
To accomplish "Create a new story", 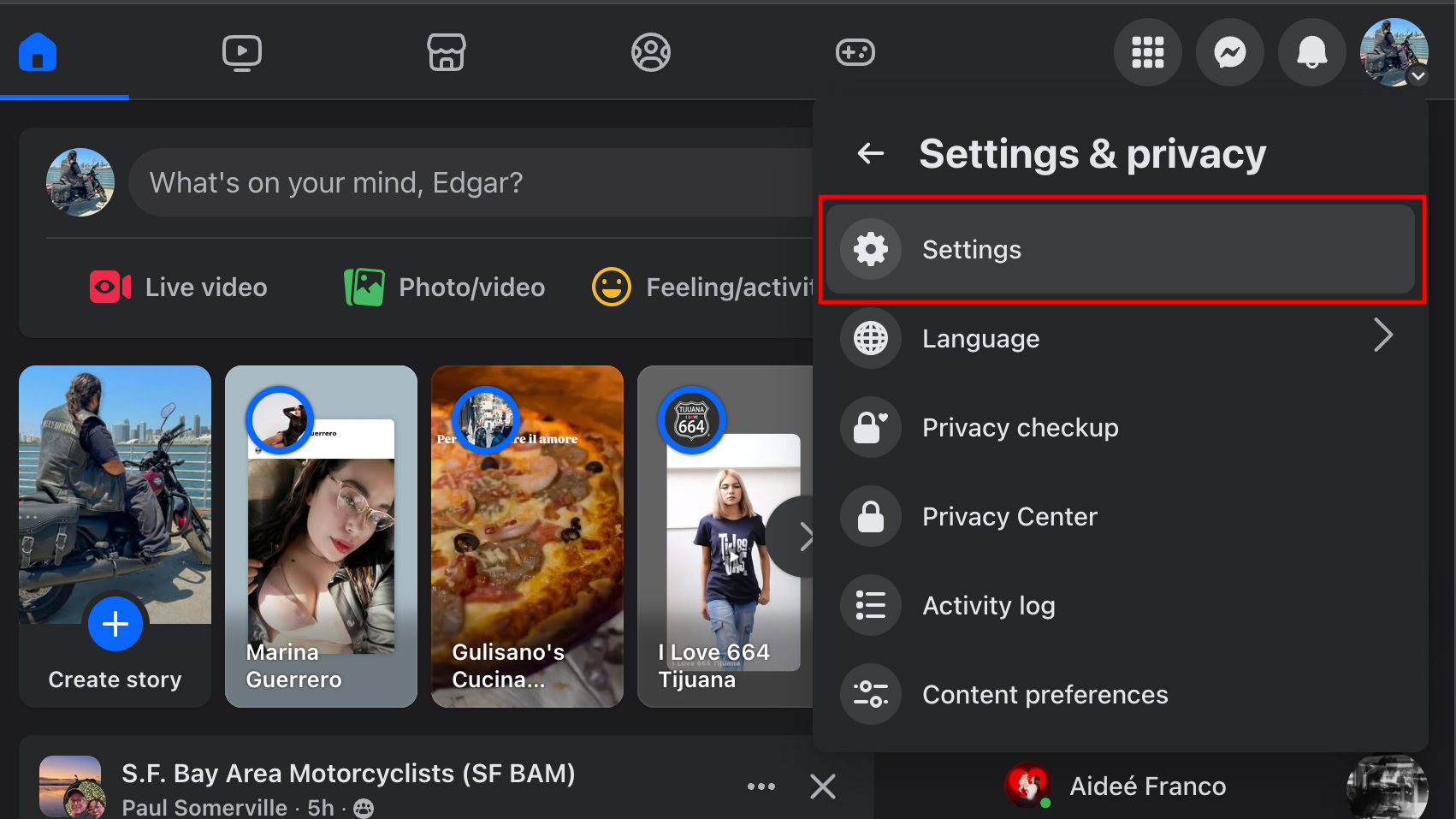I will (x=115, y=537).
